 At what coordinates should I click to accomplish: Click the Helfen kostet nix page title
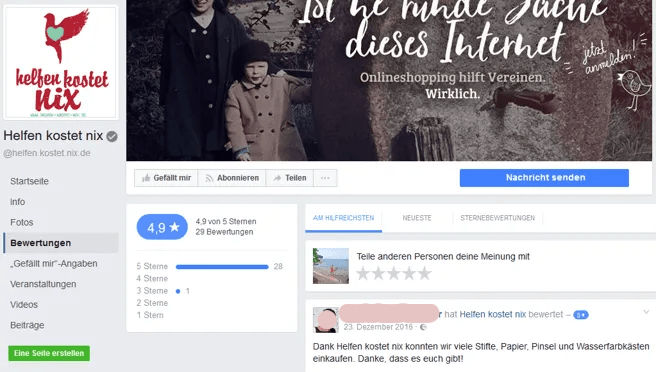click(53, 136)
